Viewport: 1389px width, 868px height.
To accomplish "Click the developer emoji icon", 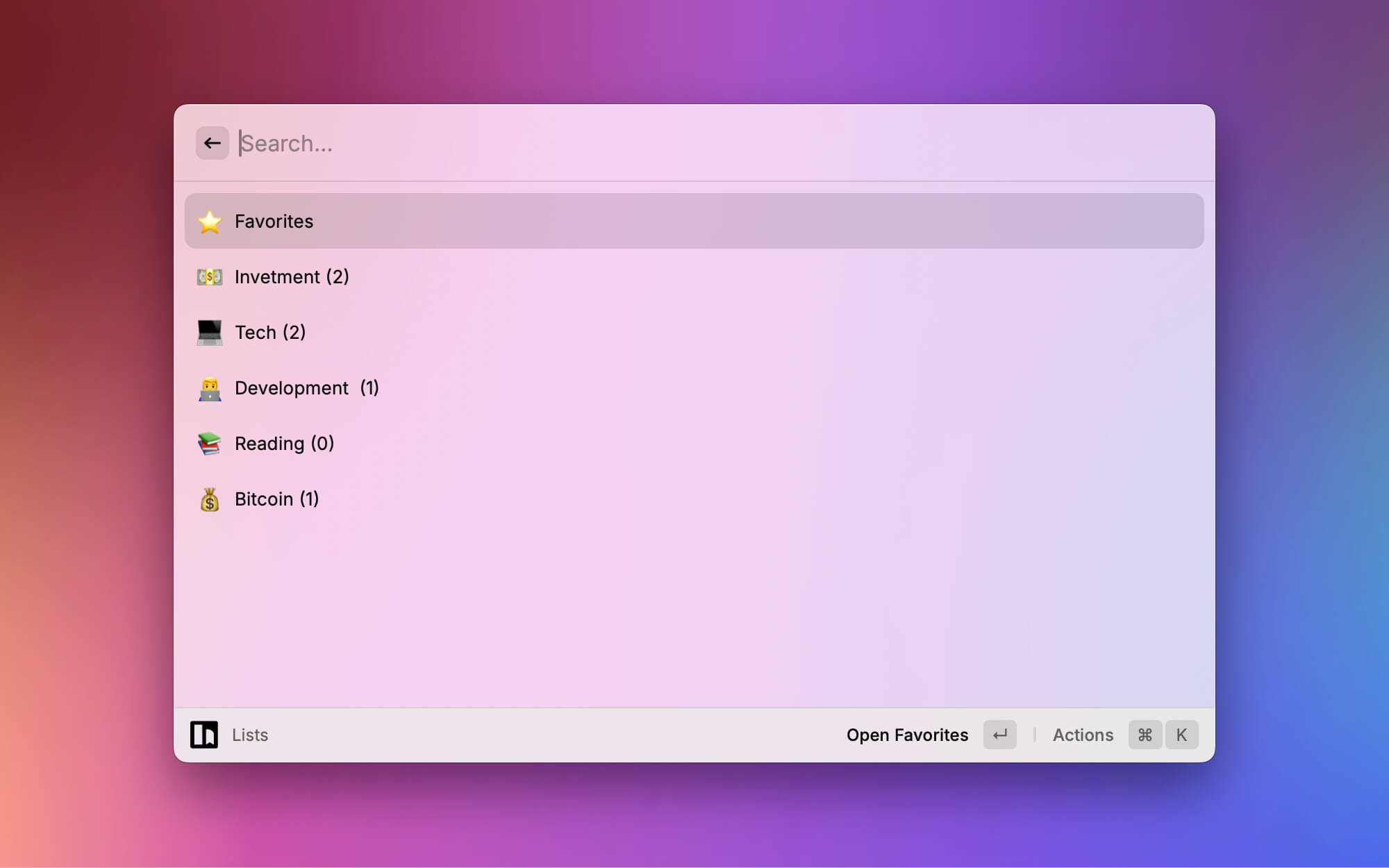I will [209, 388].
